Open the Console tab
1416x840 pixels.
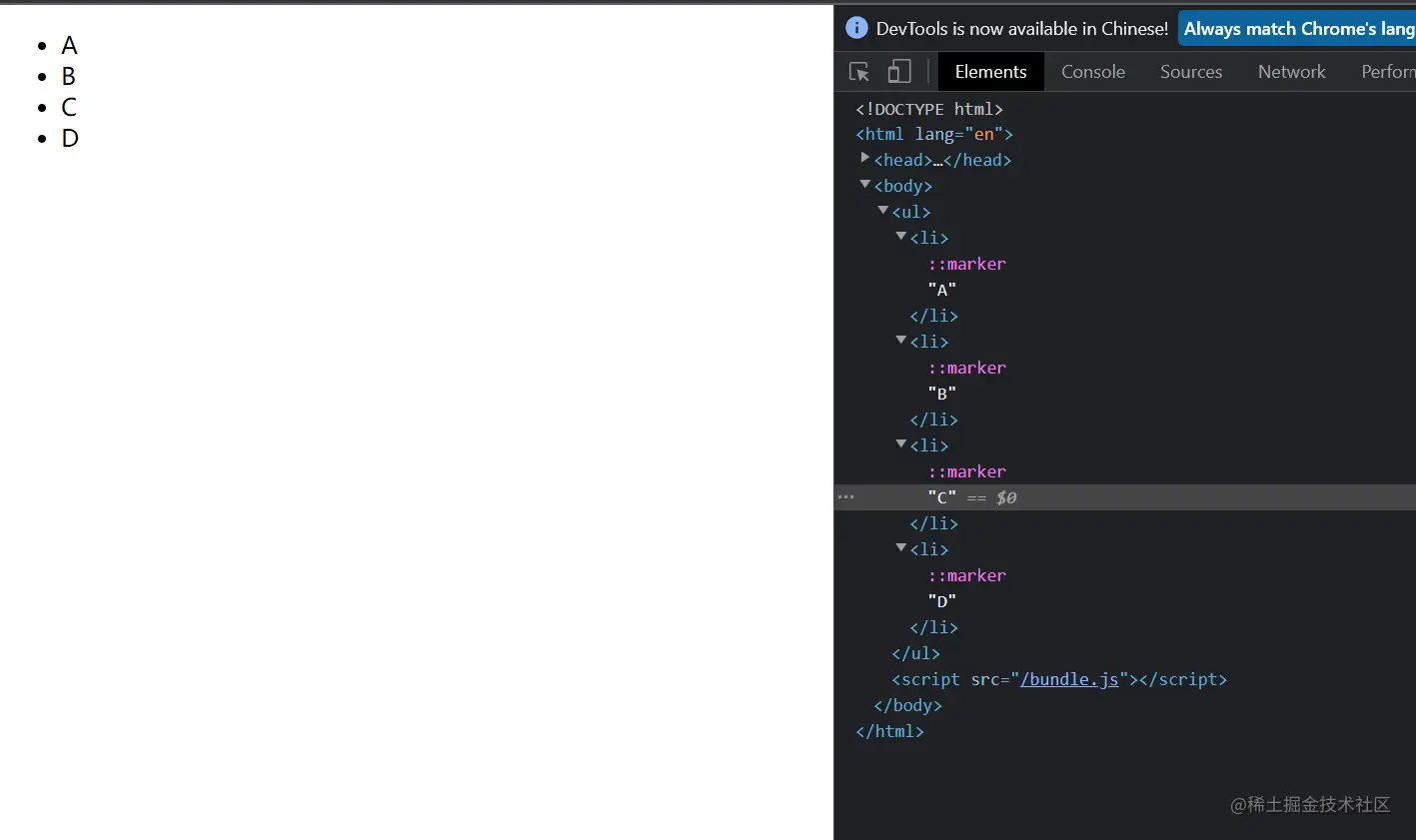pyautogui.click(x=1093, y=72)
